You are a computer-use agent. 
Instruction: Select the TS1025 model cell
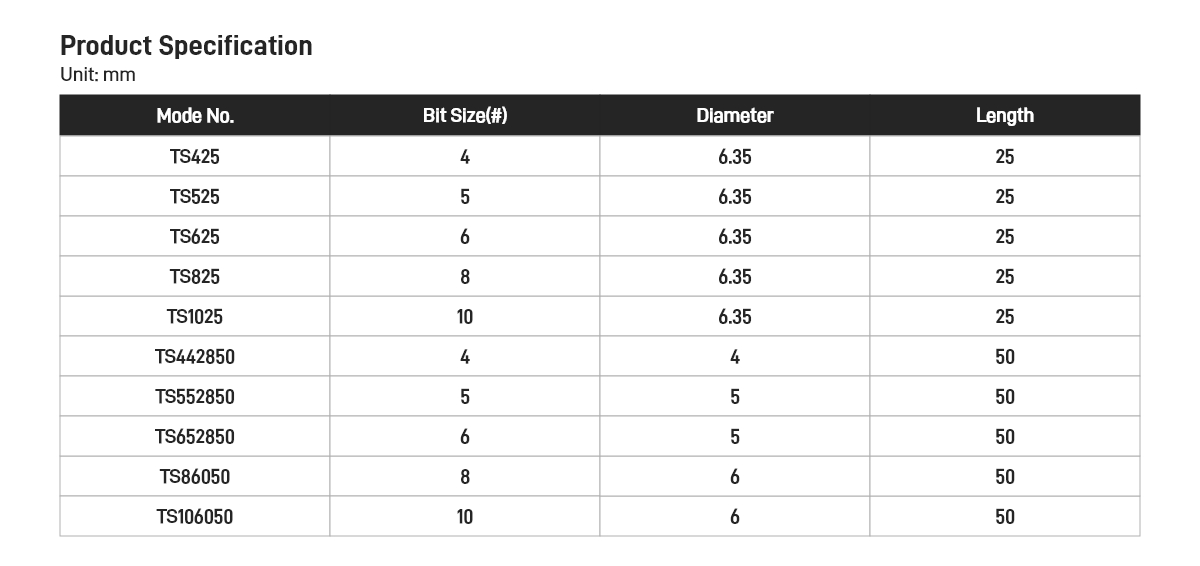click(195, 317)
